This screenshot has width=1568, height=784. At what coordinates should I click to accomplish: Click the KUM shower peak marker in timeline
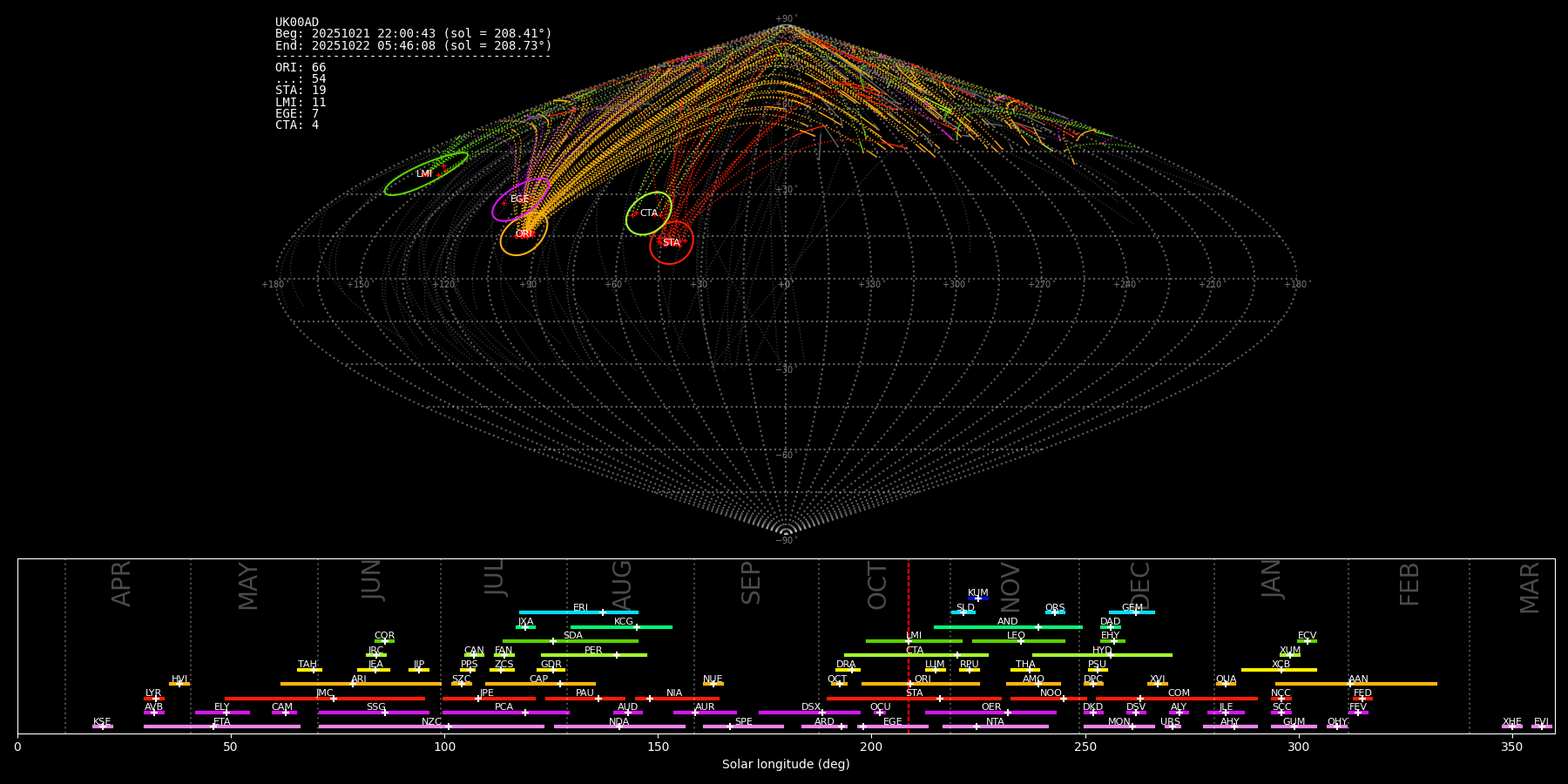977,598
